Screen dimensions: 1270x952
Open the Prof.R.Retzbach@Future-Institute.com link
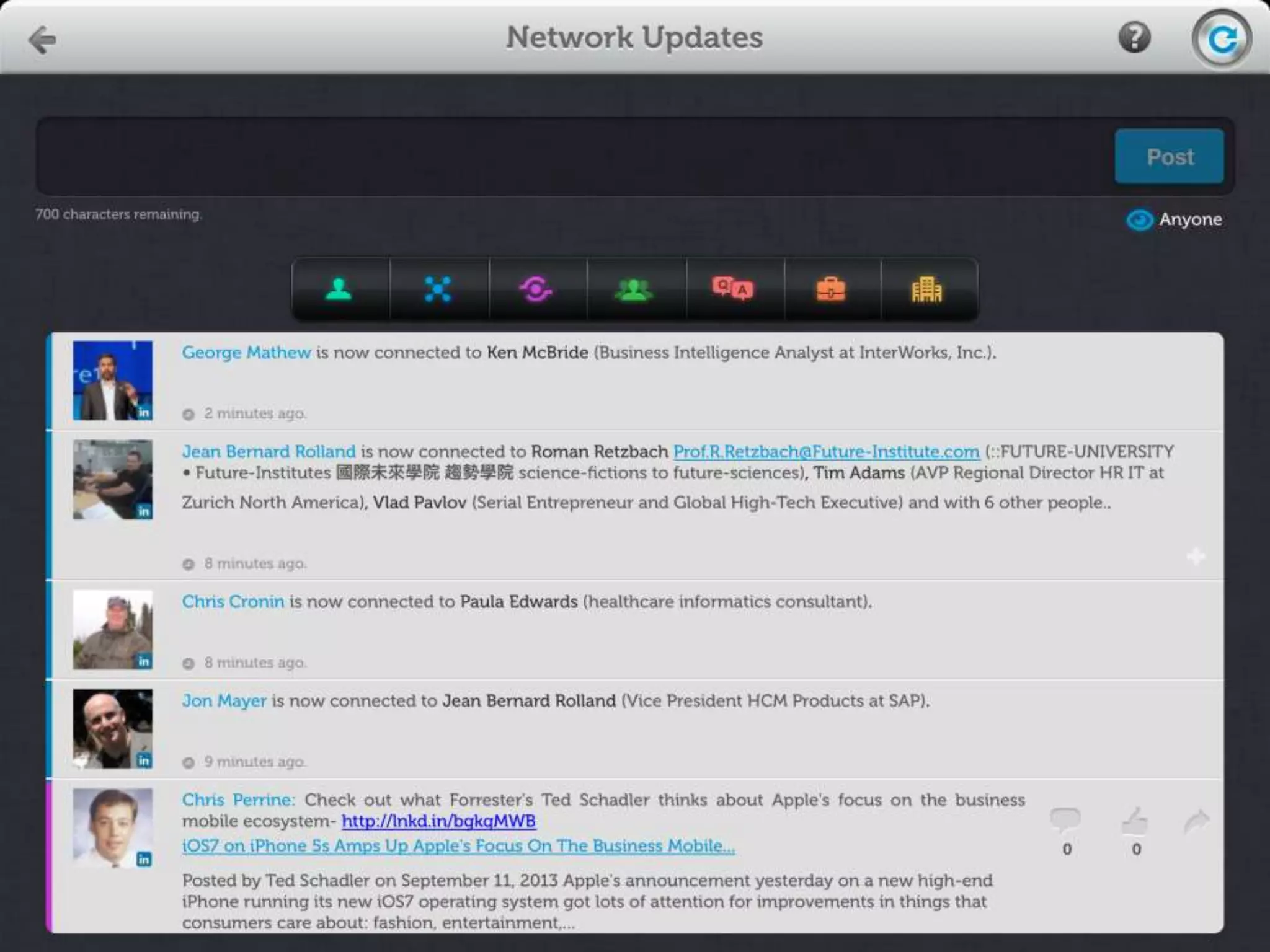tap(826, 451)
